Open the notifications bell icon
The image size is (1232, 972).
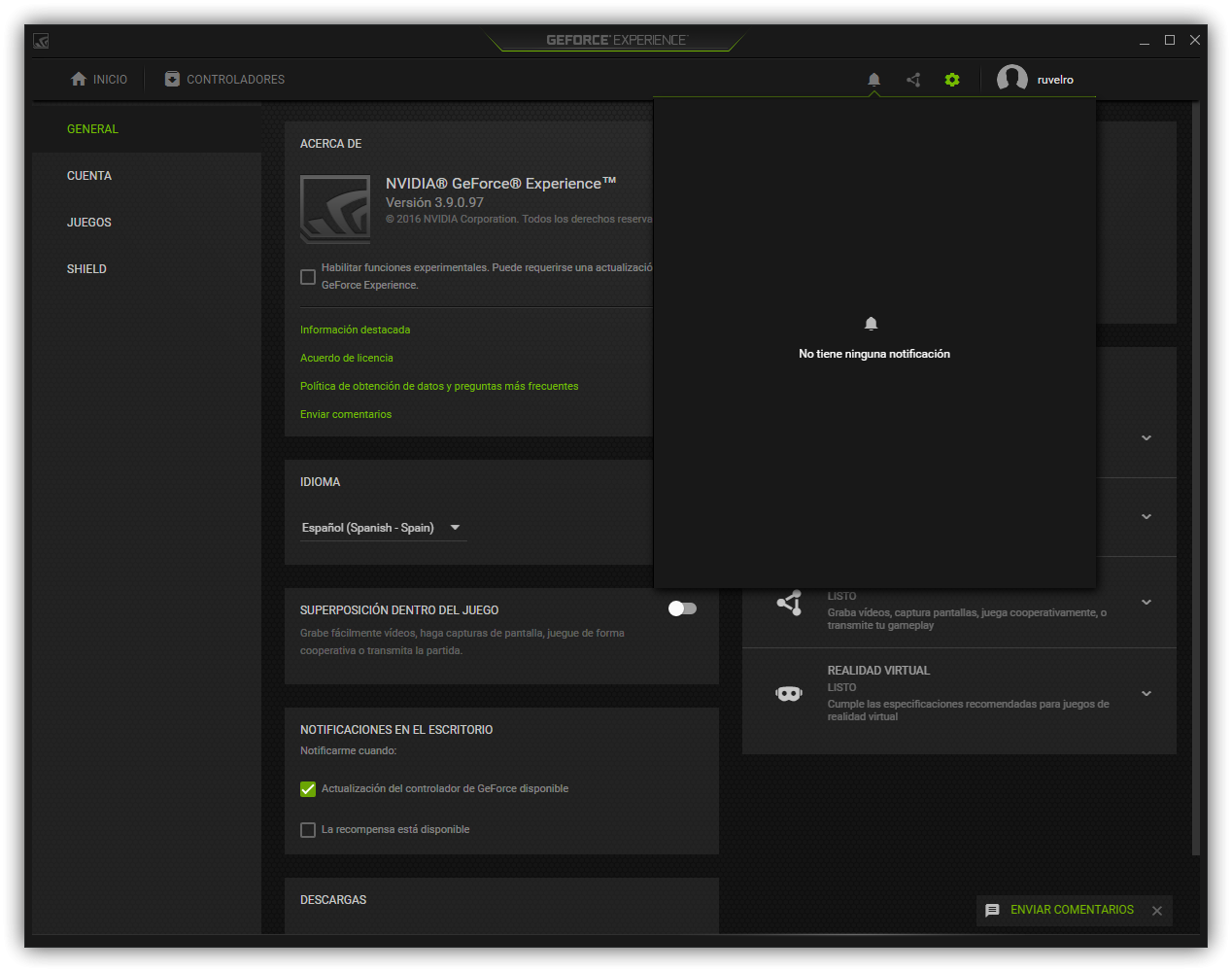tap(873, 80)
